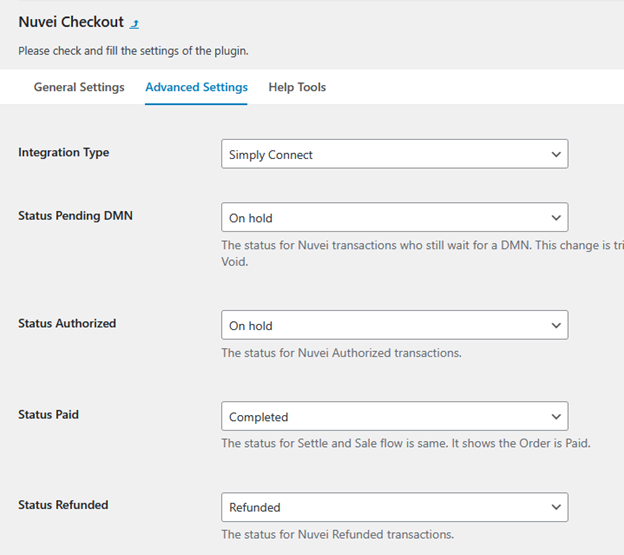Click the Nuvei Checkout page heading
This screenshot has height=555, width=624.
click(x=70, y=22)
